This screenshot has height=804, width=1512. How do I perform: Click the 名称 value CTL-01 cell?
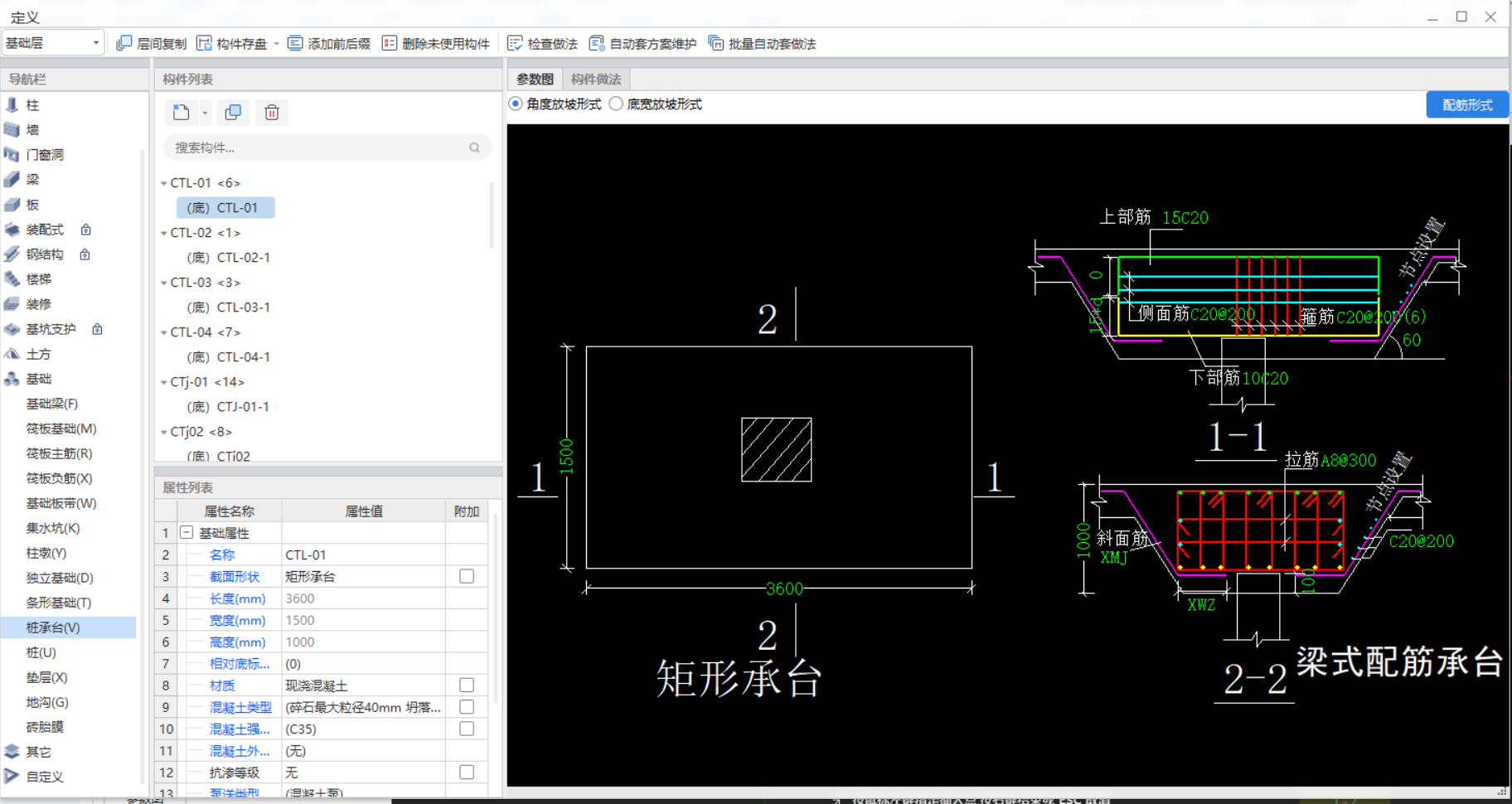click(363, 555)
